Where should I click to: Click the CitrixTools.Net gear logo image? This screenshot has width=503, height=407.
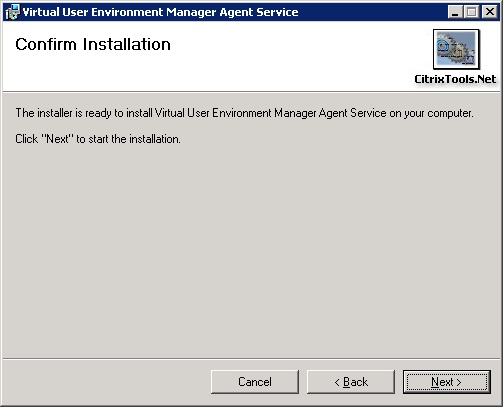click(x=456, y=49)
